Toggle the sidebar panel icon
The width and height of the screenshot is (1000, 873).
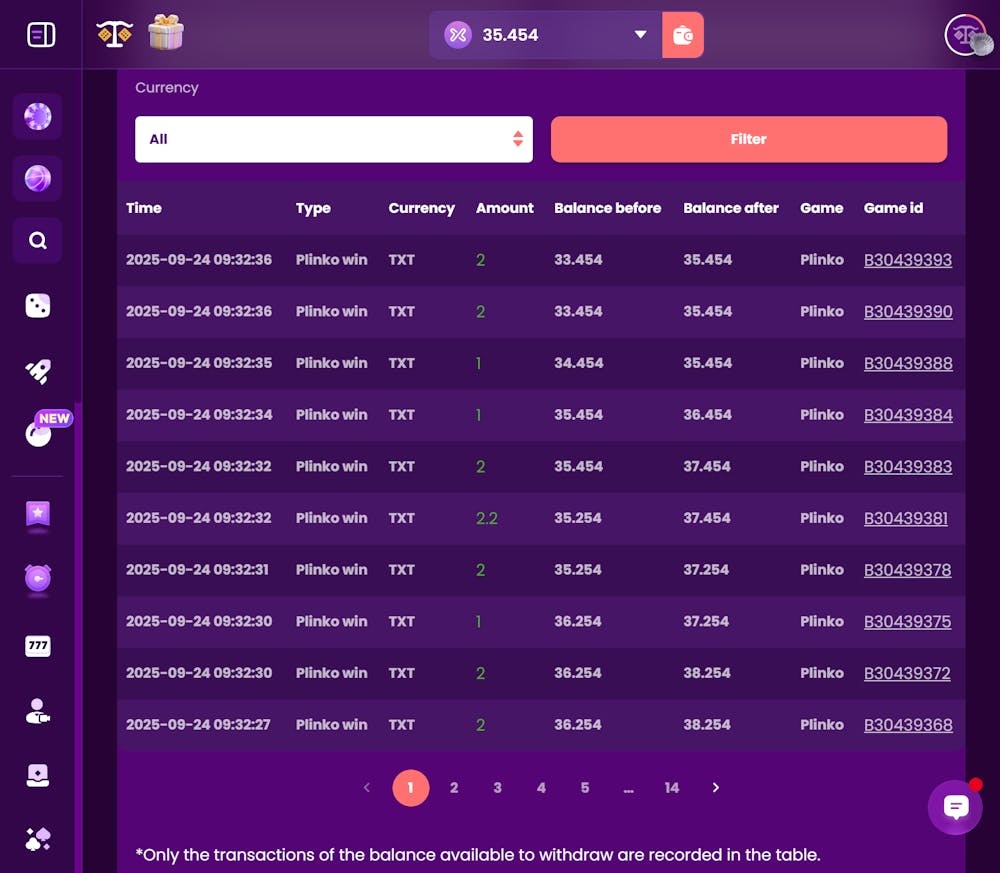pyautogui.click(x=41, y=34)
